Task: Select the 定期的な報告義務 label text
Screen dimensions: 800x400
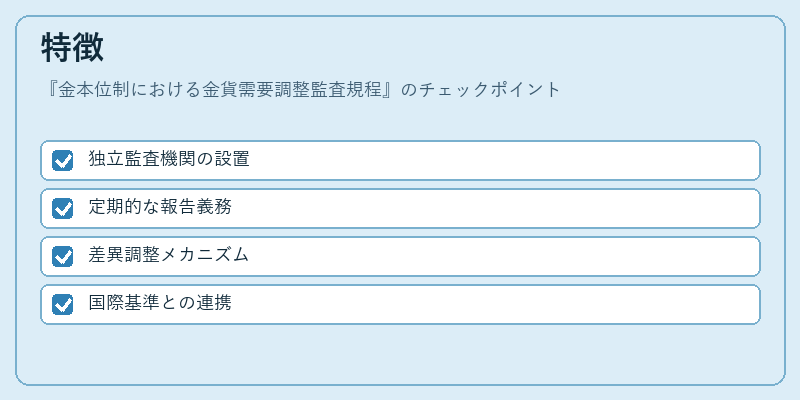Action: click(160, 207)
